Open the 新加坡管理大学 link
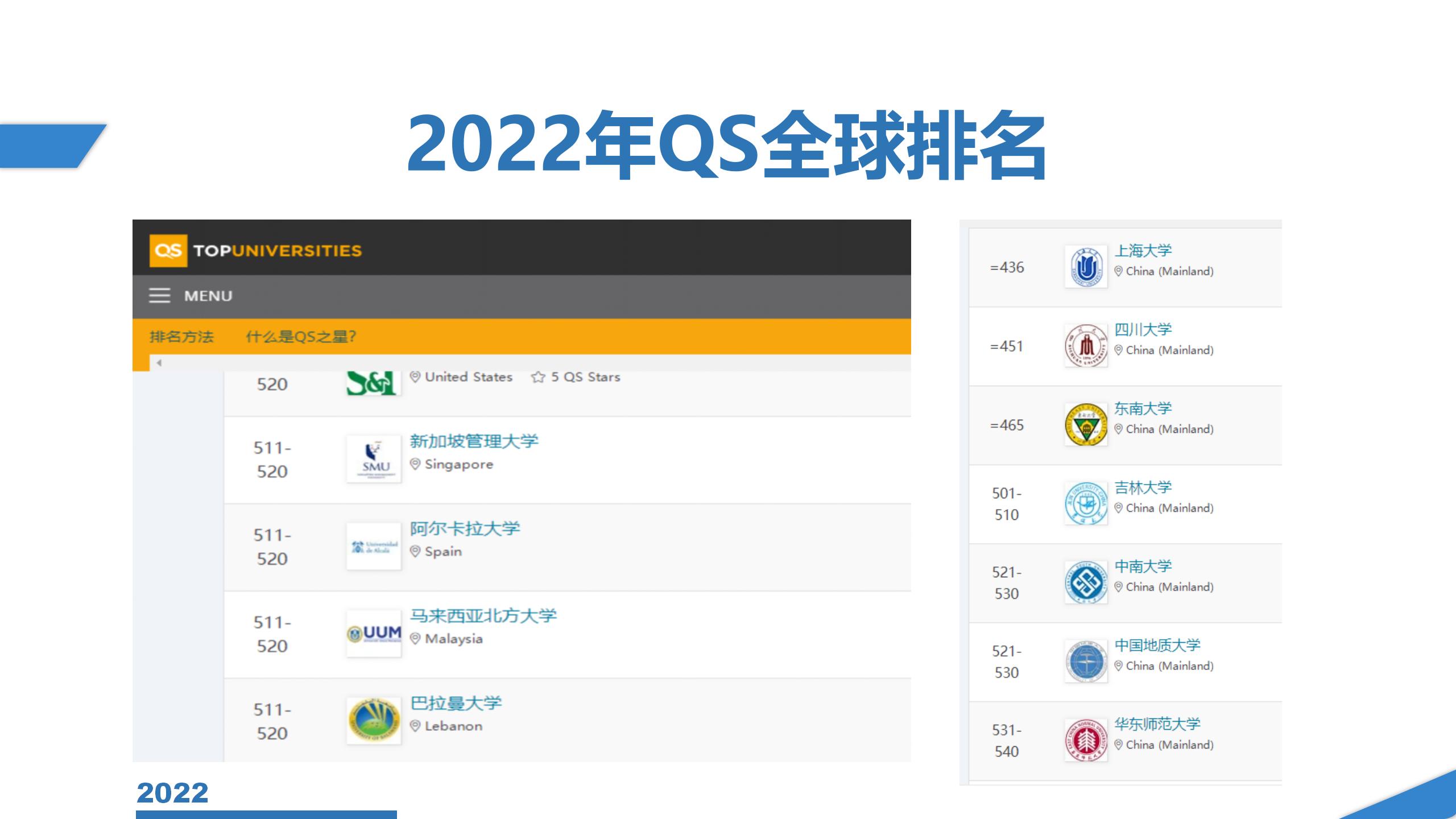Image resolution: width=1456 pixels, height=819 pixels. pos(474,441)
